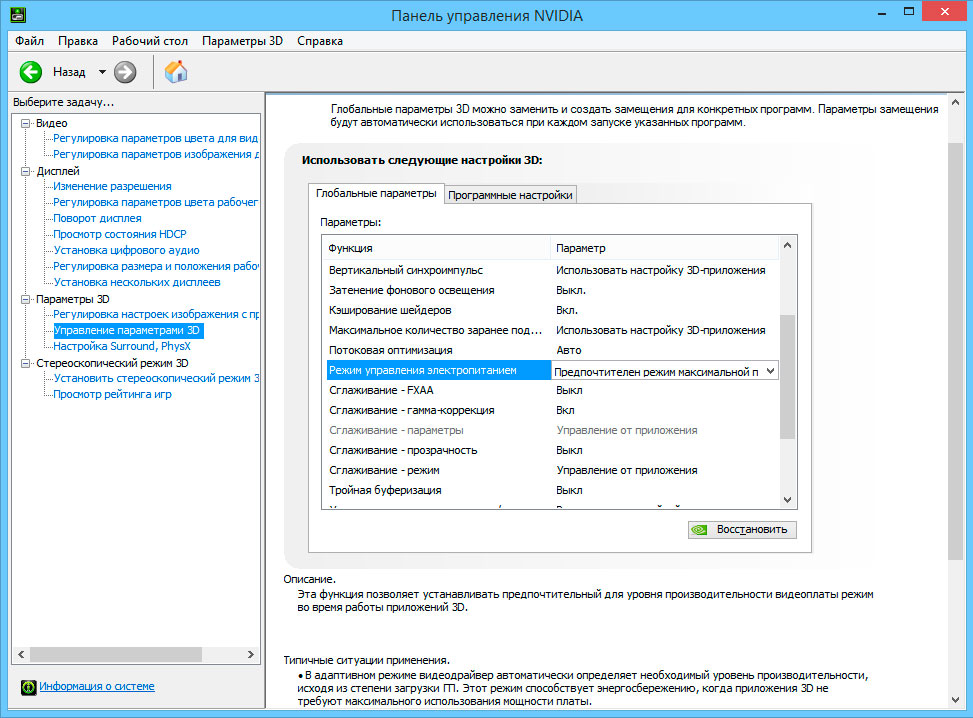Select Кэширование шейдеров row

click(550, 310)
